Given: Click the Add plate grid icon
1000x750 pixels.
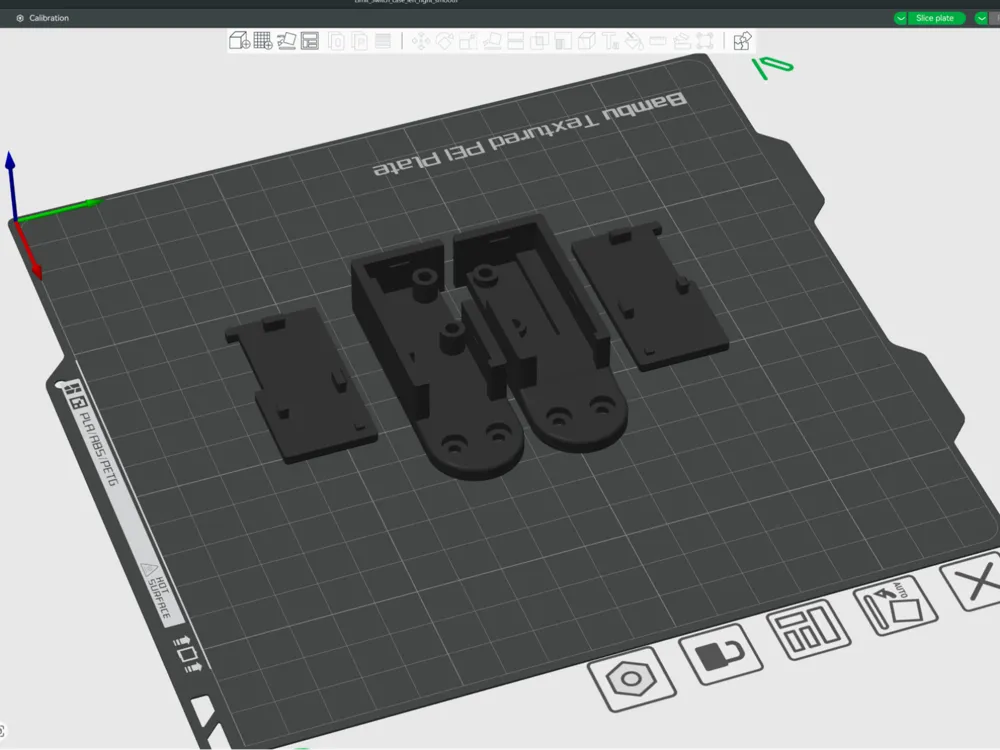Looking at the screenshot, I should [263, 41].
